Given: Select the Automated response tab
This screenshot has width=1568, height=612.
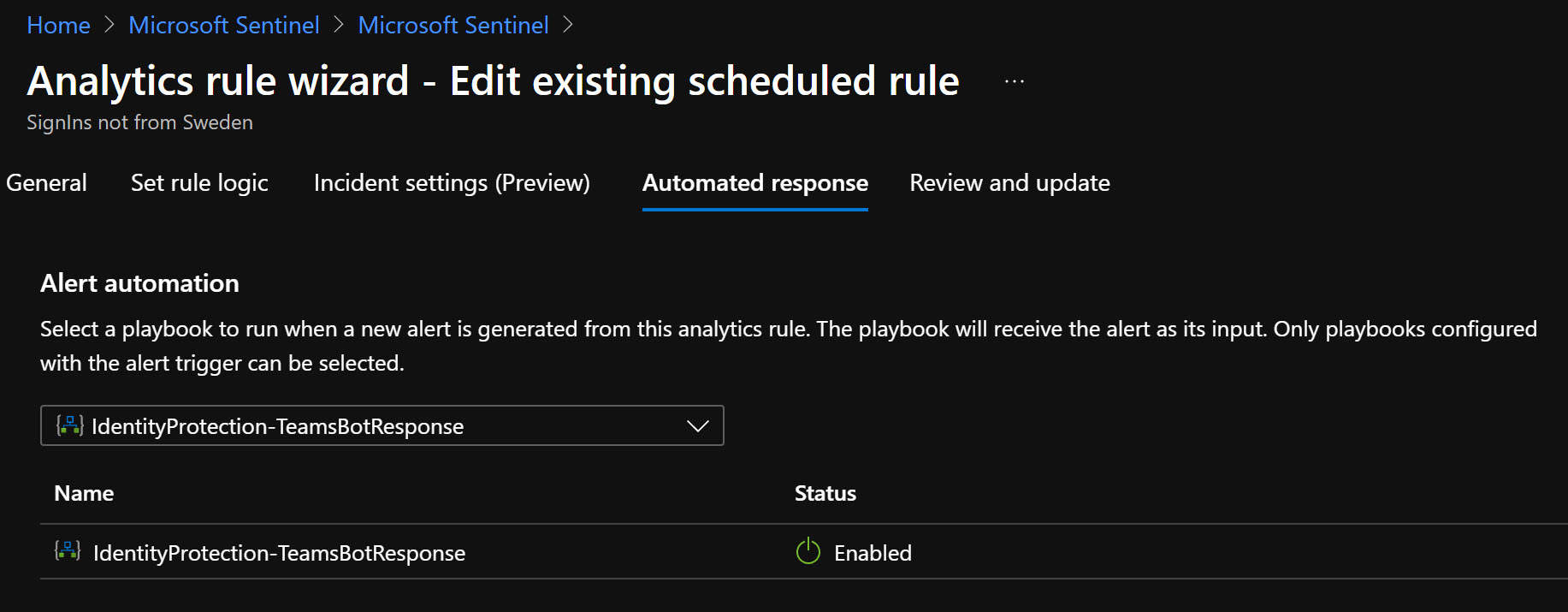Looking at the screenshot, I should point(755,183).
